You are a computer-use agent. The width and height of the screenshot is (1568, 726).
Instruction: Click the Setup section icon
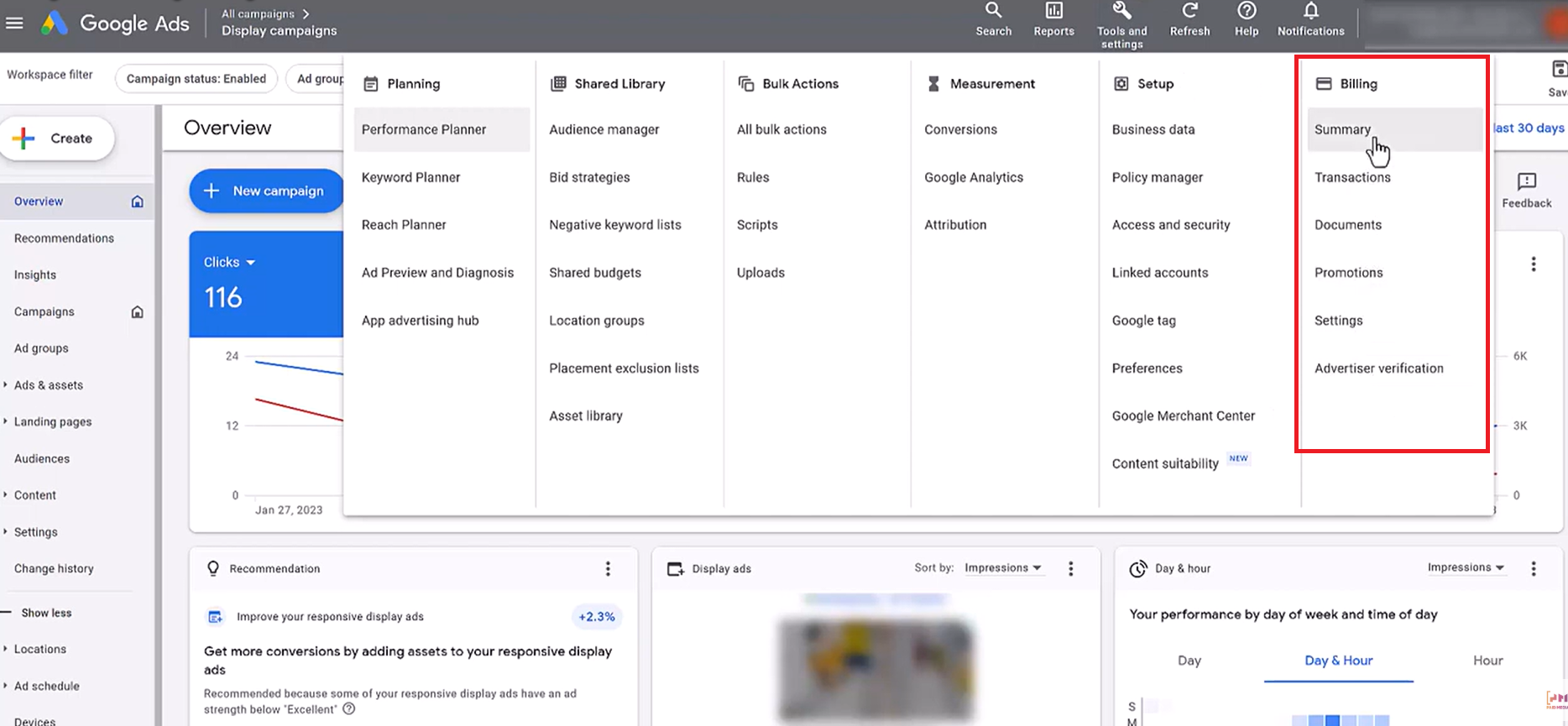pyautogui.click(x=1121, y=84)
